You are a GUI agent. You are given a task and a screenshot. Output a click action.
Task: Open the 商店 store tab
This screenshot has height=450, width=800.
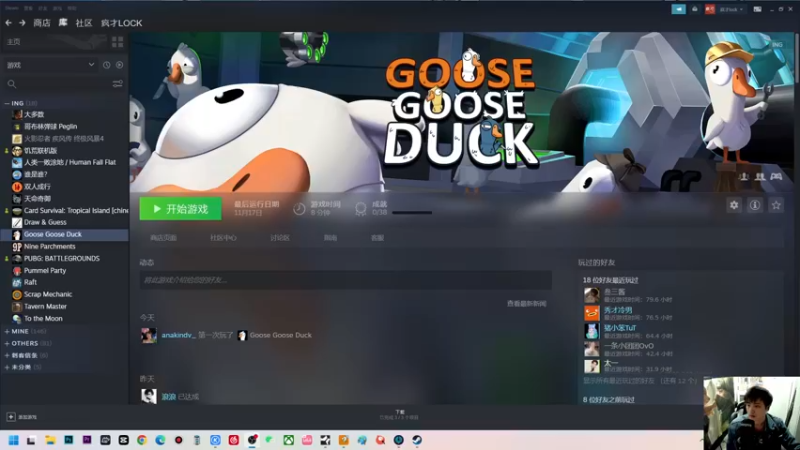tap(42, 23)
